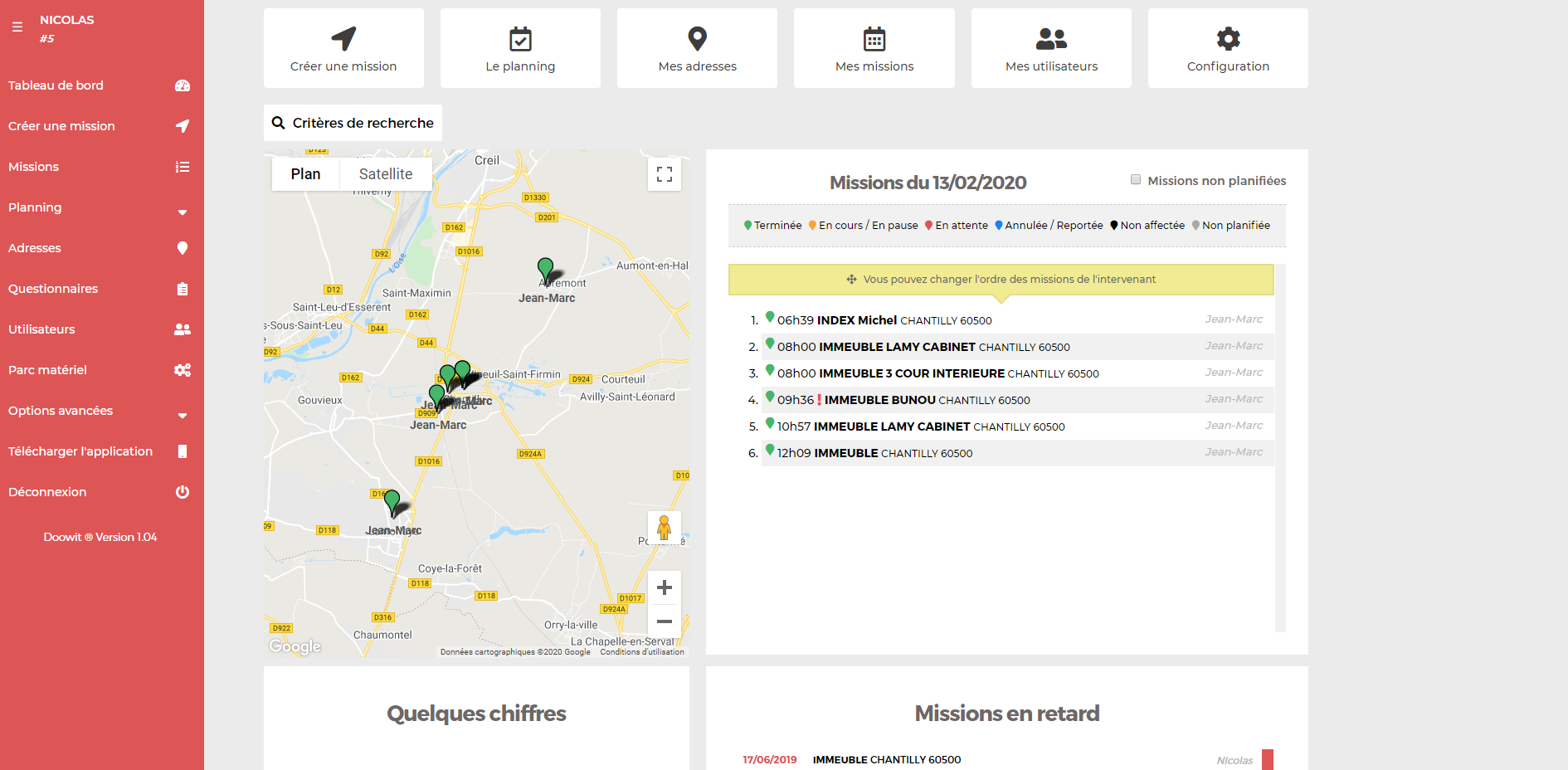Switch map to Satellite view

385,174
